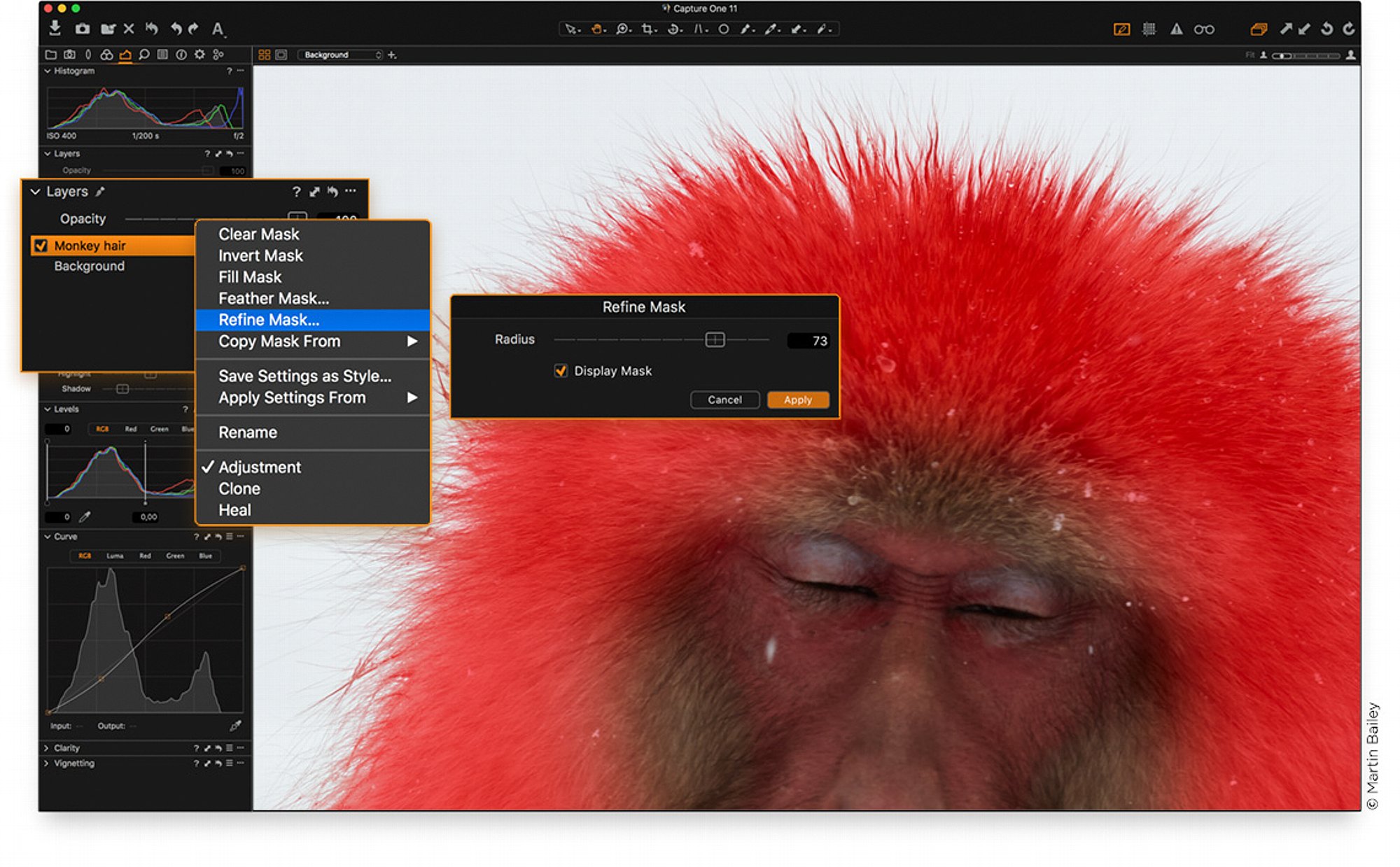Screen dimensions: 1400x867
Task: Cancel the Refine Mask dialog
Action: [x=724, y=400]
